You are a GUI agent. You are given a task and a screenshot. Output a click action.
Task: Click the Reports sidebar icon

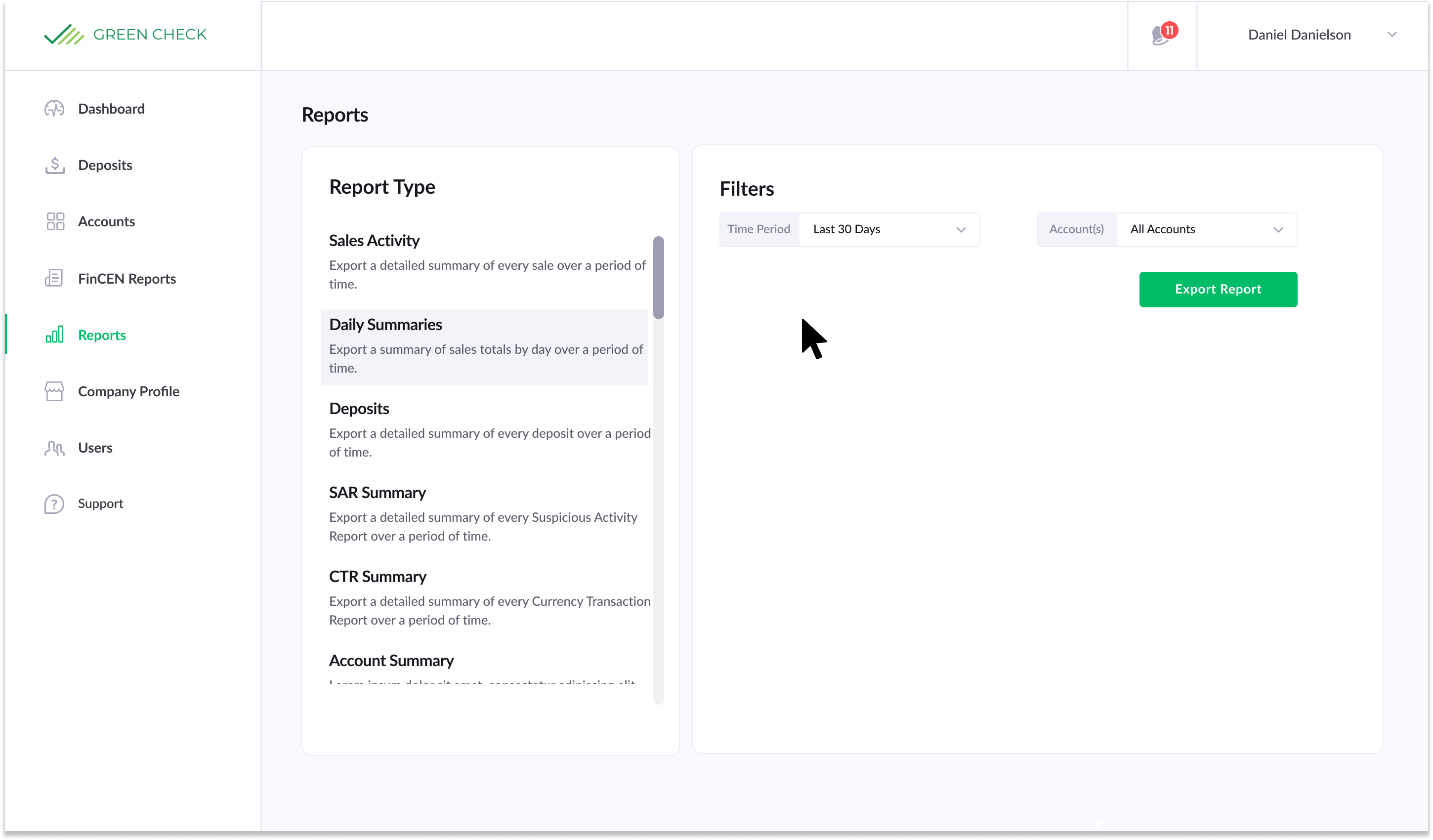pyautogui.click(x=54, y=335)
